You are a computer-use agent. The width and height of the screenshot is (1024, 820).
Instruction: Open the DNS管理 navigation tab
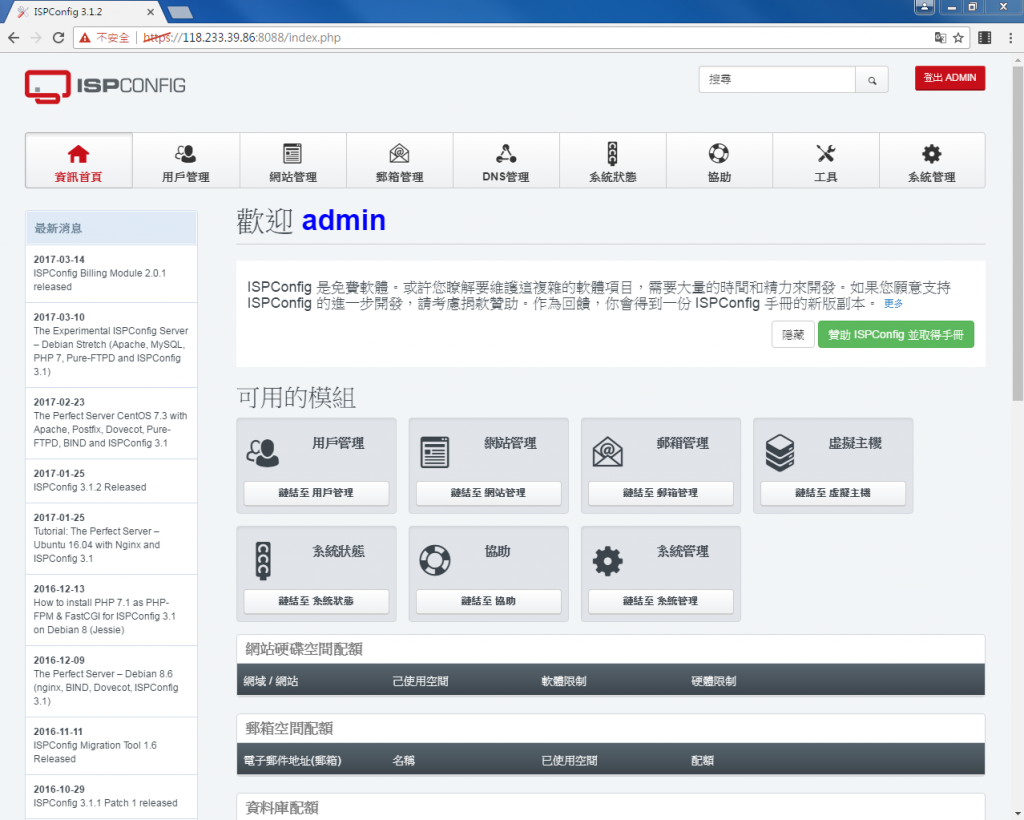coord(505,161)
